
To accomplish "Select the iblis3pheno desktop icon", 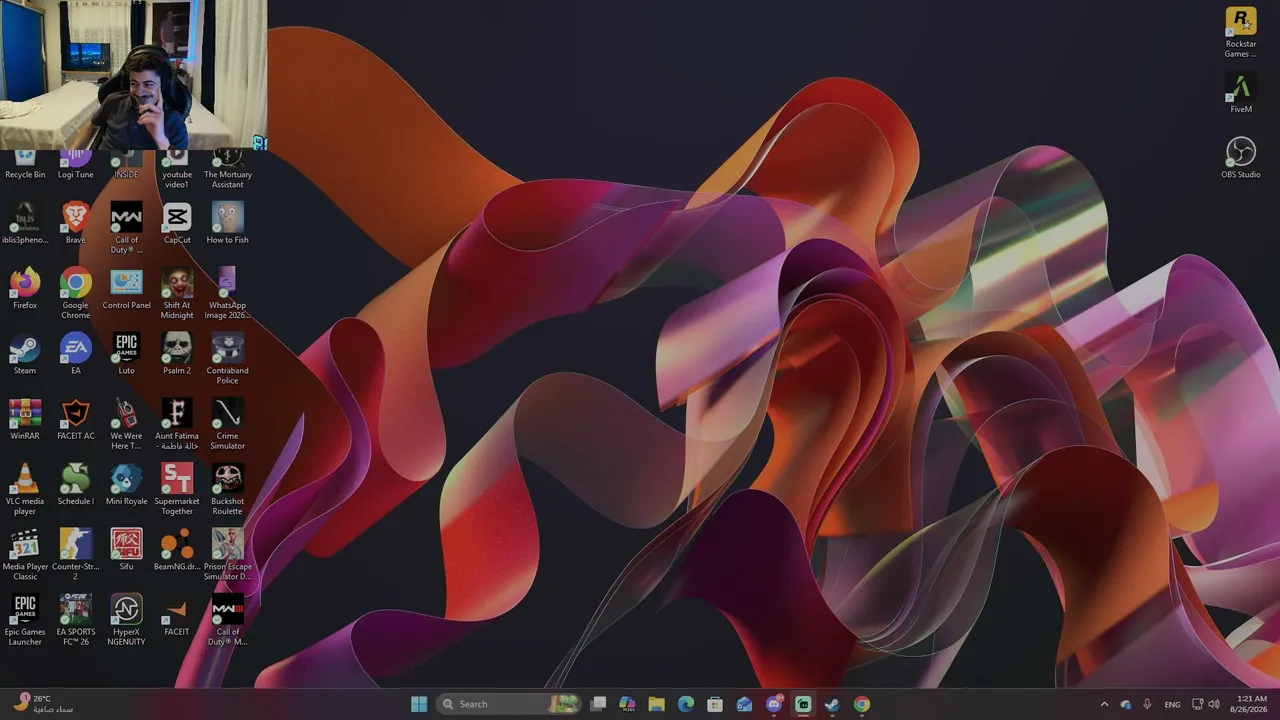I will point(25,223).
